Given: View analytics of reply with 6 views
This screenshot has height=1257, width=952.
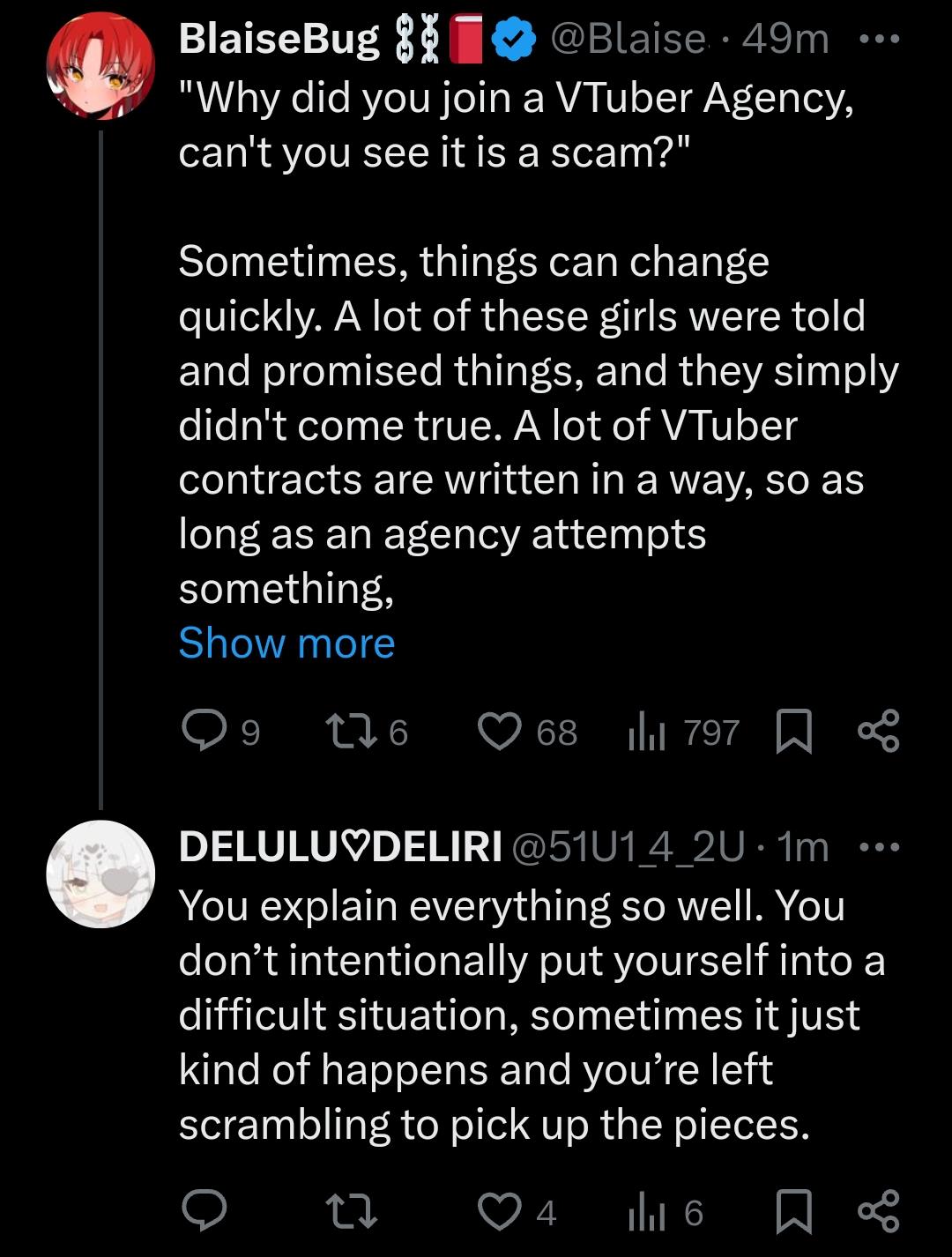Looking at the screenshot, I should tap(647, 1213).
